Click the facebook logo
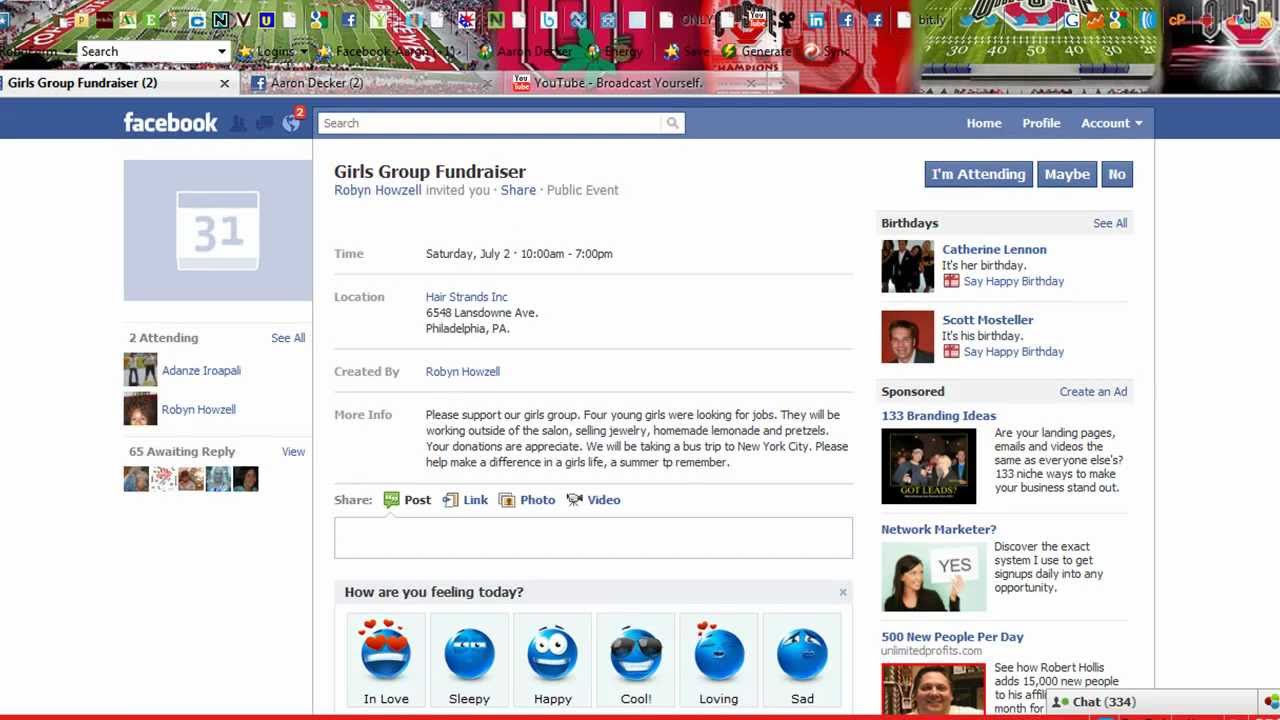Viewport: 1280px width, 720px height. point(170,123)
